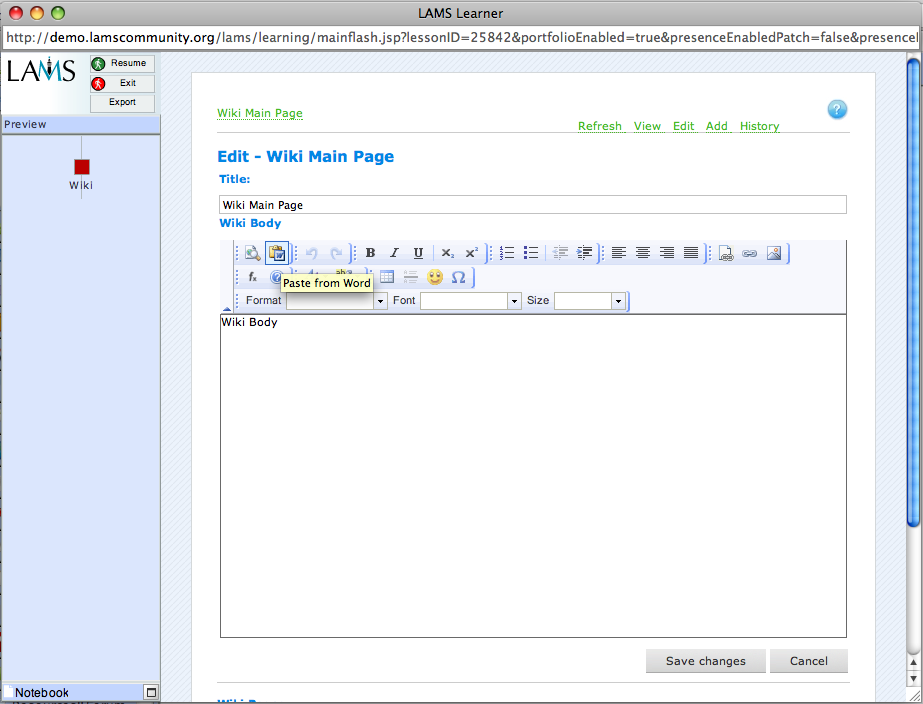This screenshot has height=704, width=923.
Task: Open the Font dropdown
Action: click(470, 301)
